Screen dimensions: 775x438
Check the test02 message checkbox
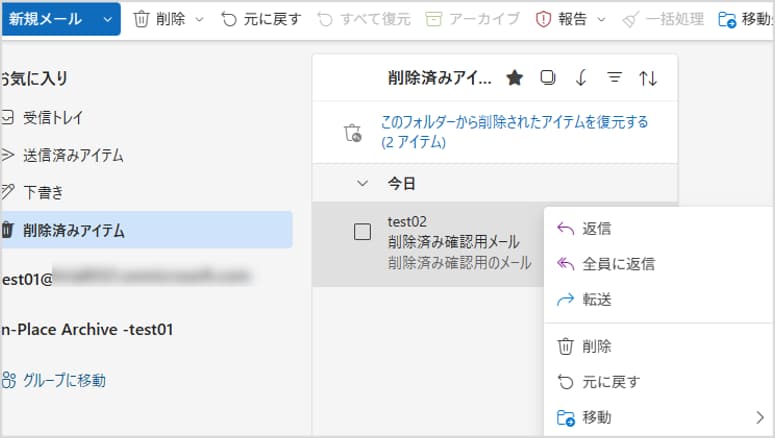[x=363, y=231]
